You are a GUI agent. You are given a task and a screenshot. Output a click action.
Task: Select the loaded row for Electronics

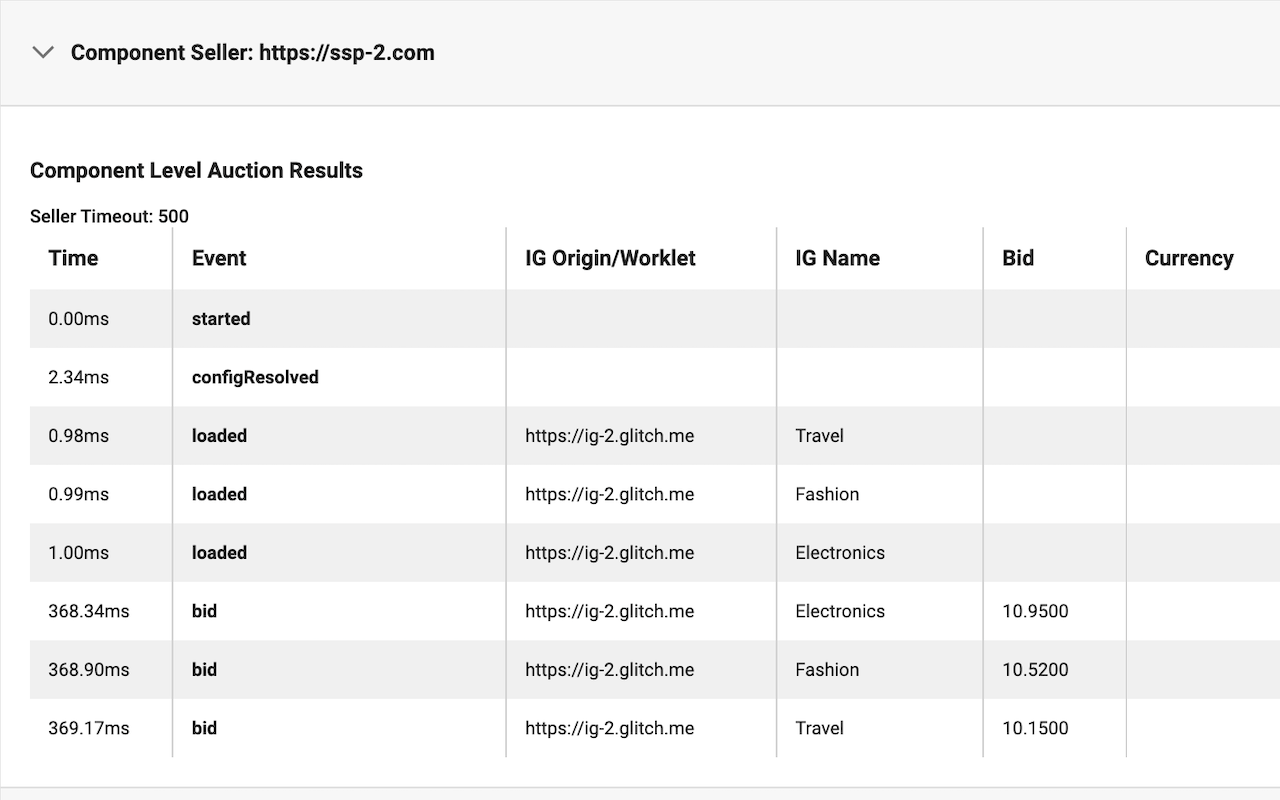tap(655, 553)
